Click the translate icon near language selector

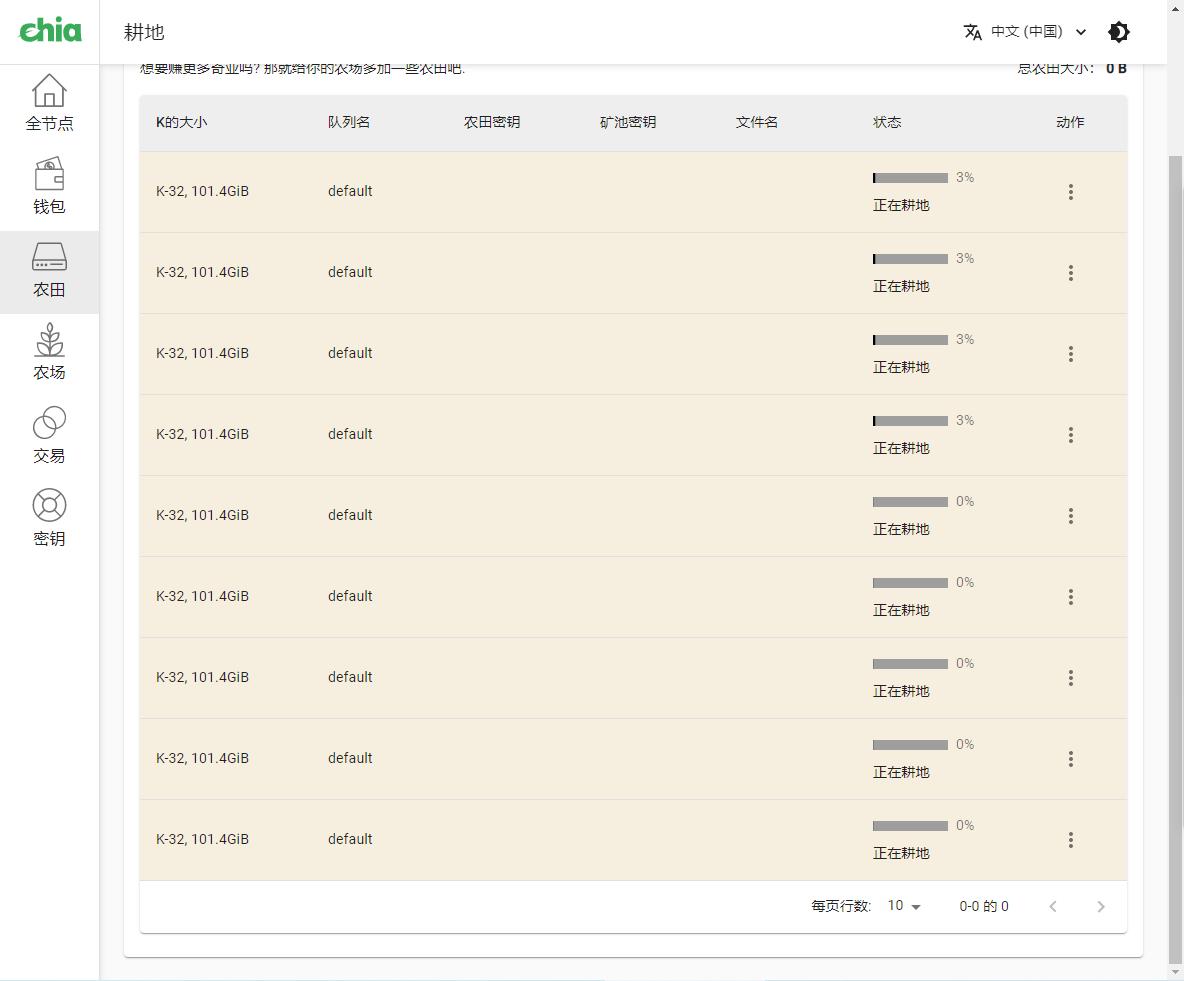pos(973,32)
